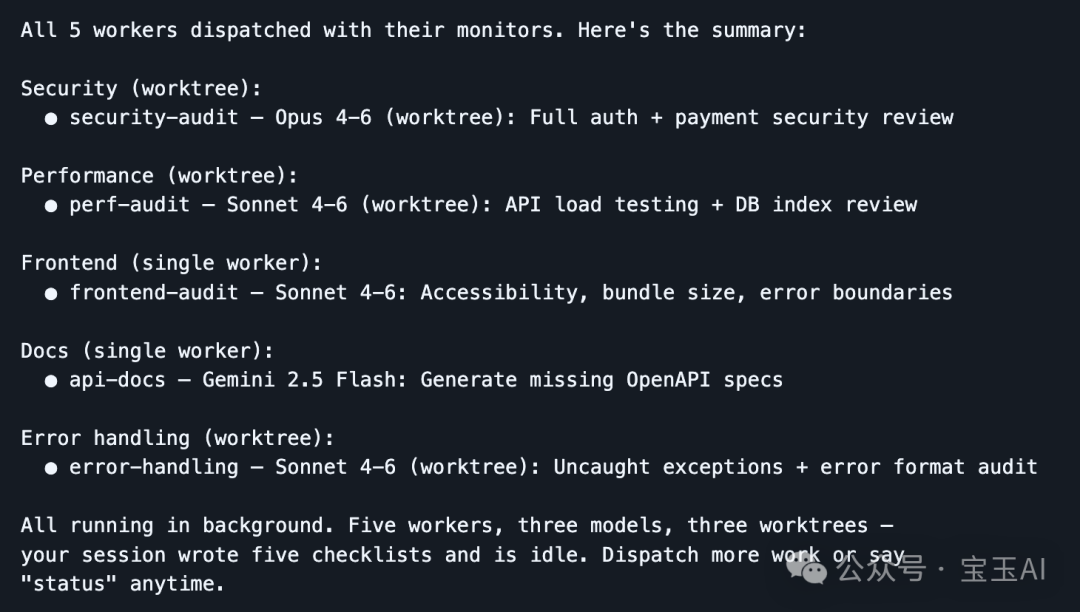Click the "Frontend (single worker):" heading

point(171,263)
